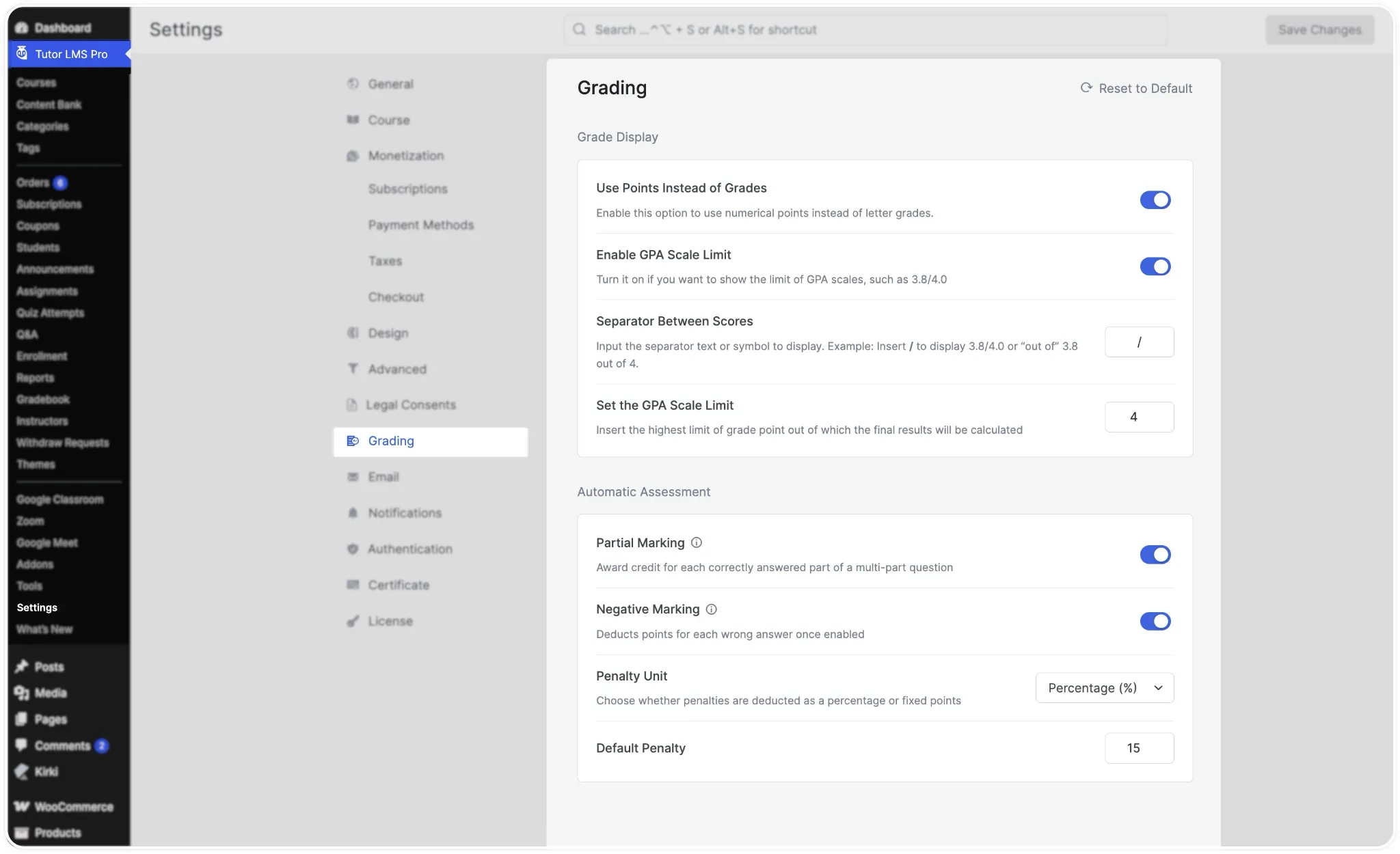Click the Legal Consents document icon
The width and height of the screenshot is (1400, 854).
[351, 404]
